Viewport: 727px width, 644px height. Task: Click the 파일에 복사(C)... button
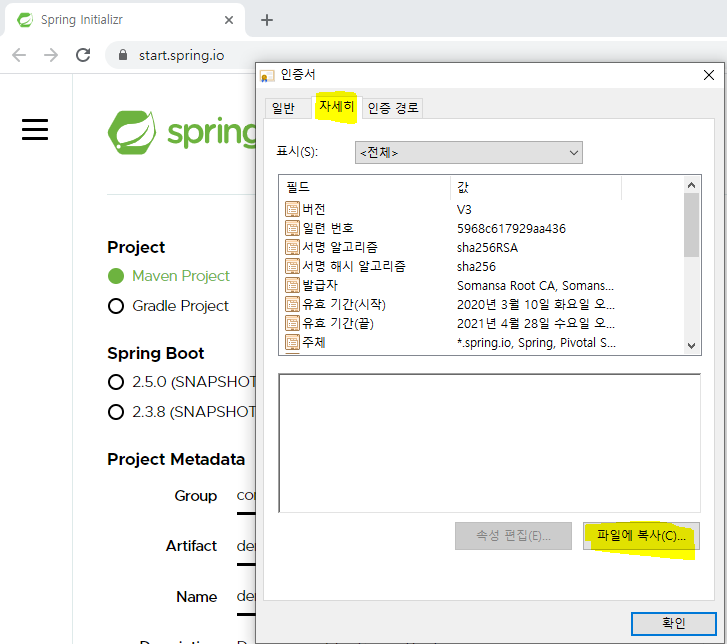click(x=641, y=536)
